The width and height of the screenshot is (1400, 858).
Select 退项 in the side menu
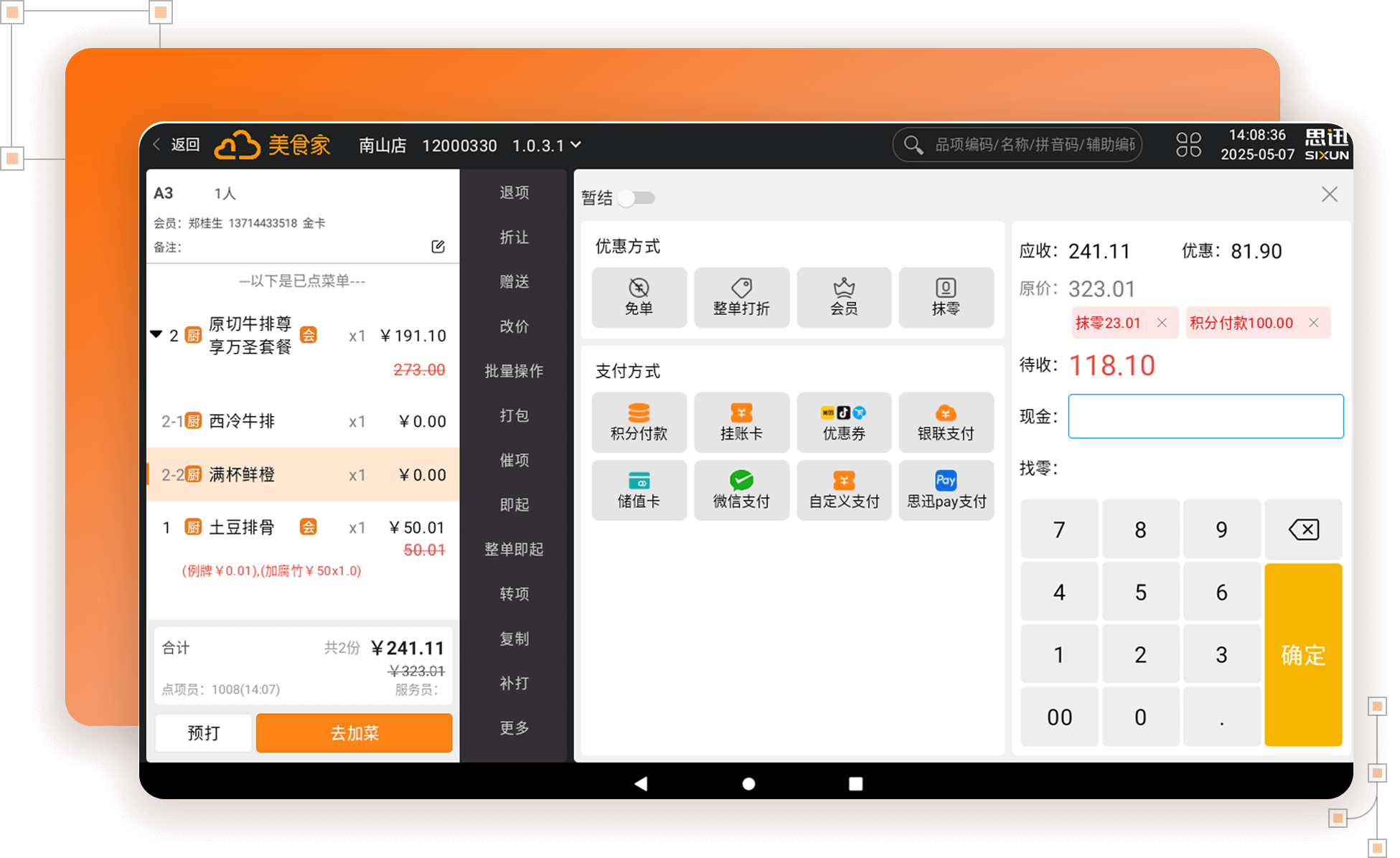pyautogui.click(x=514, y=192)
